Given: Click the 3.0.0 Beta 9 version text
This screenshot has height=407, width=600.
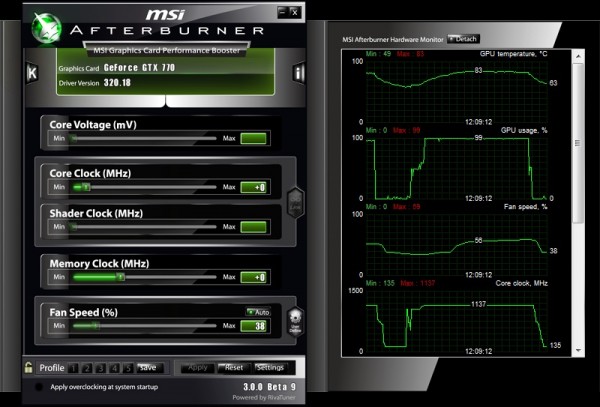Looking at the screenshot, I should [x=269, y=387].
